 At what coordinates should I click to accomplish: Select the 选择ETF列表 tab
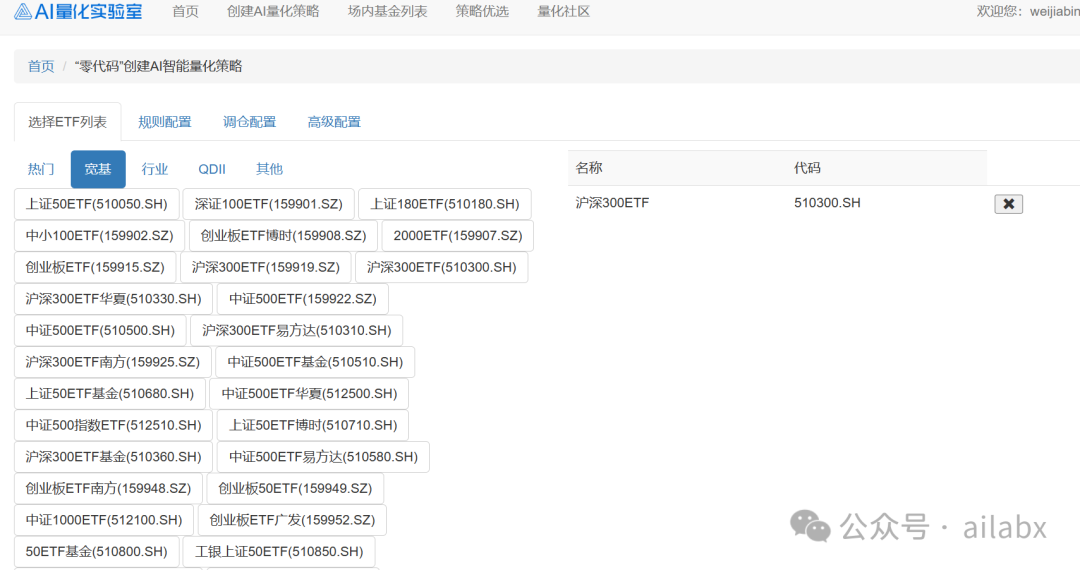pyautogui.click(x=68, y=122)
